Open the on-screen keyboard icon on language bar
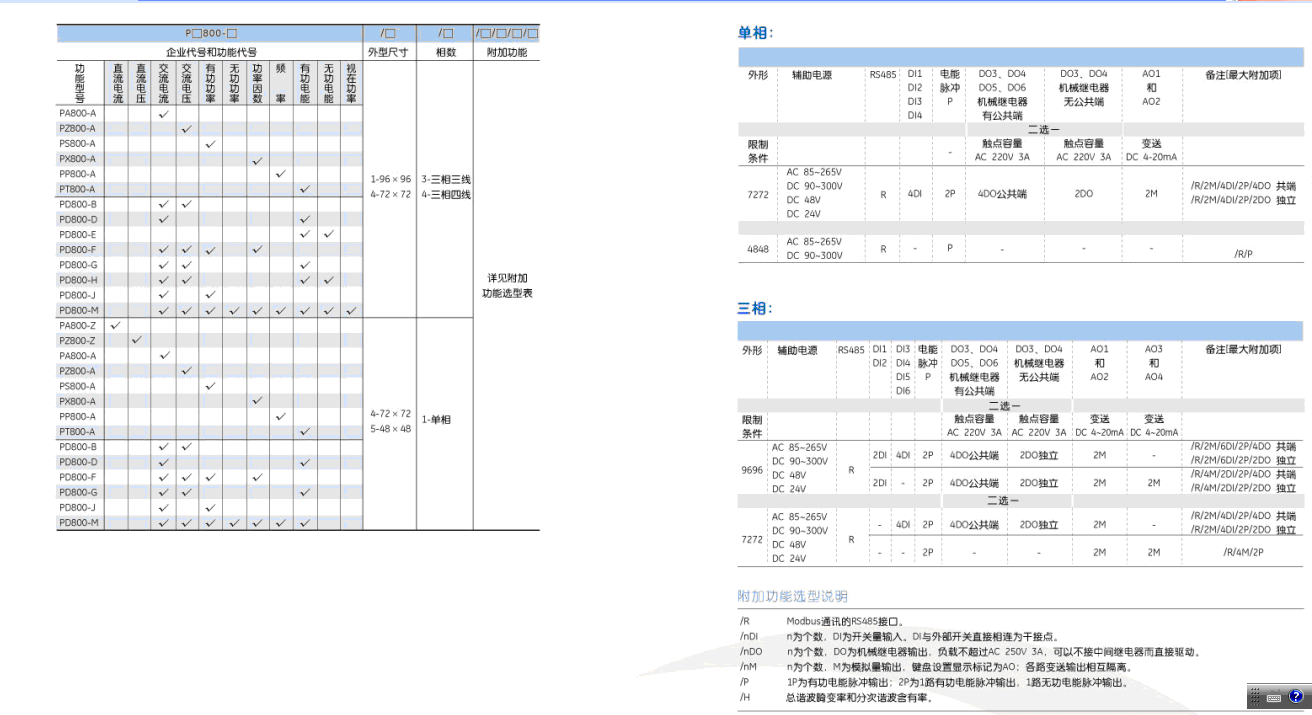 click(x=1274, y=697)
